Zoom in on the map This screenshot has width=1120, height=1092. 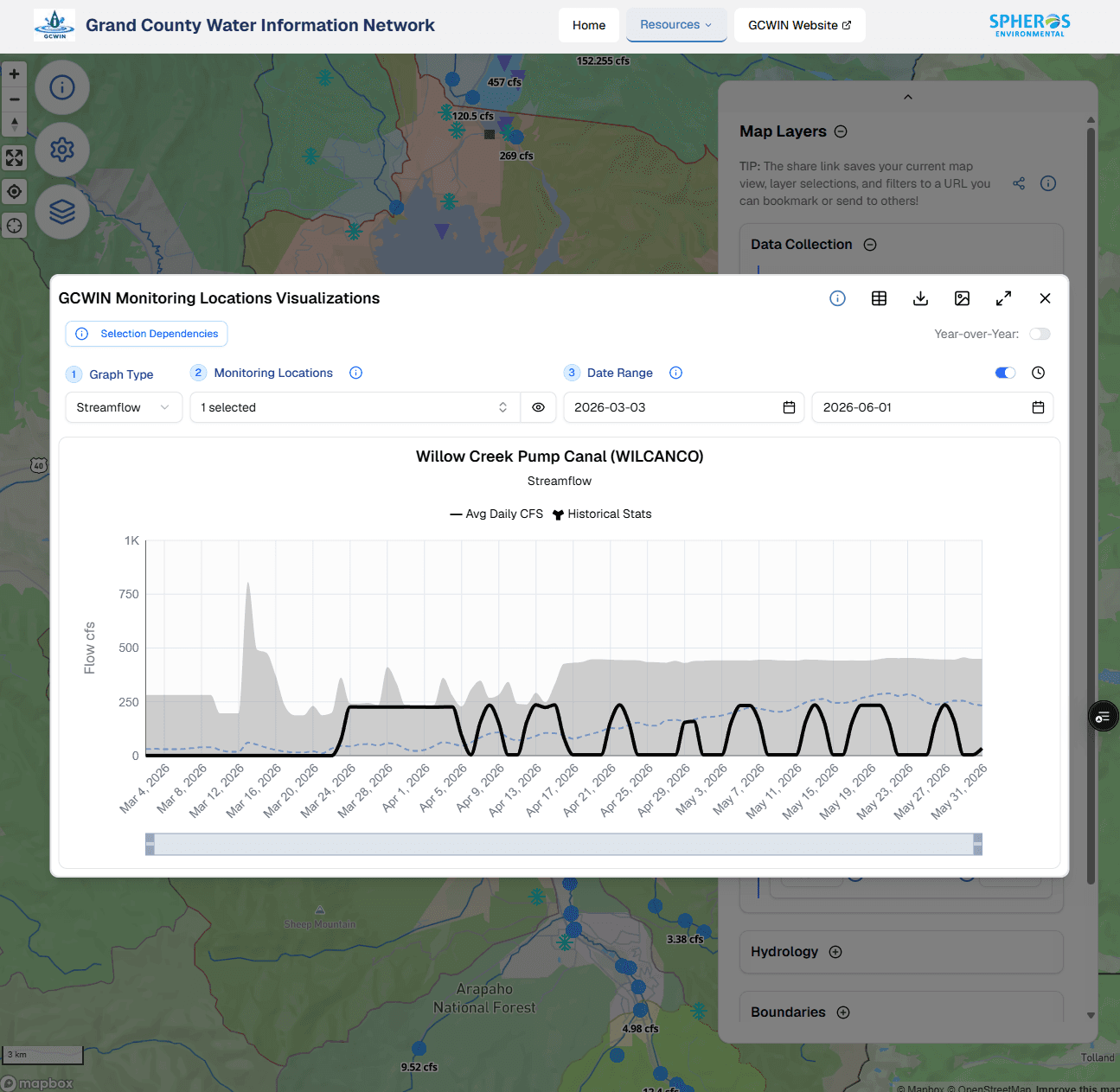click(15, 74)
